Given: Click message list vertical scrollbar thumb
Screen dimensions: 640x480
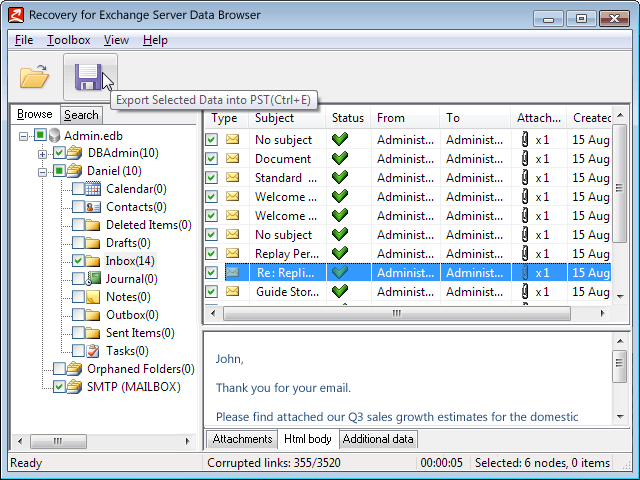Looking at the screenshot, I should coord(620,184).
